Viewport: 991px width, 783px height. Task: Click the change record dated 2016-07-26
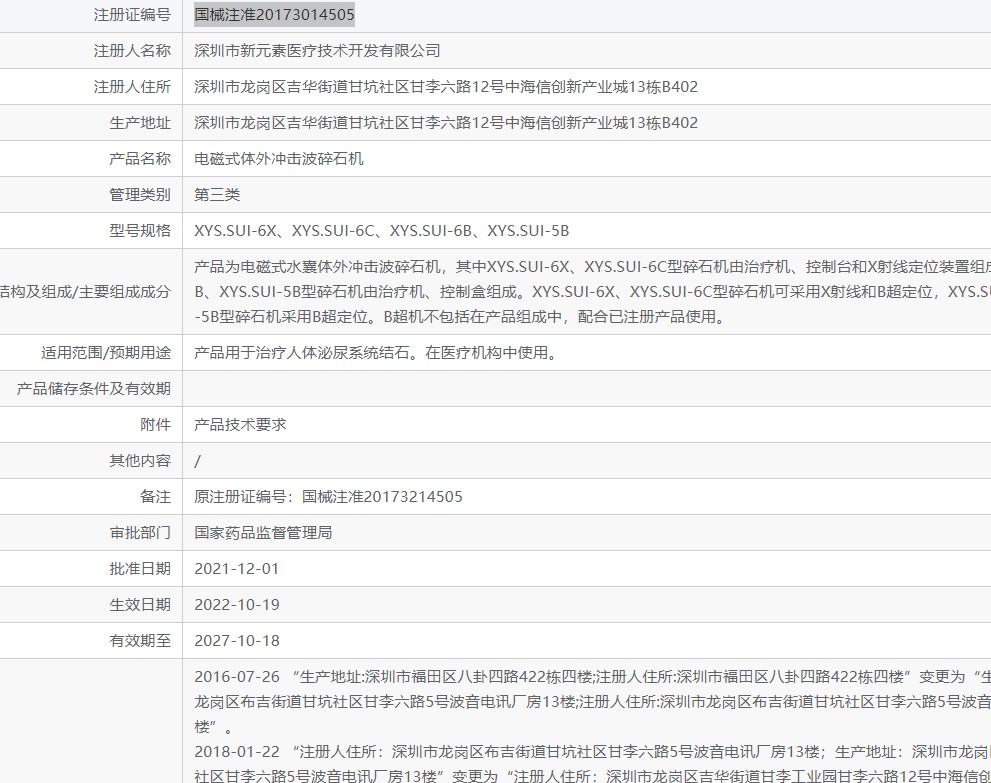(592, 701)
